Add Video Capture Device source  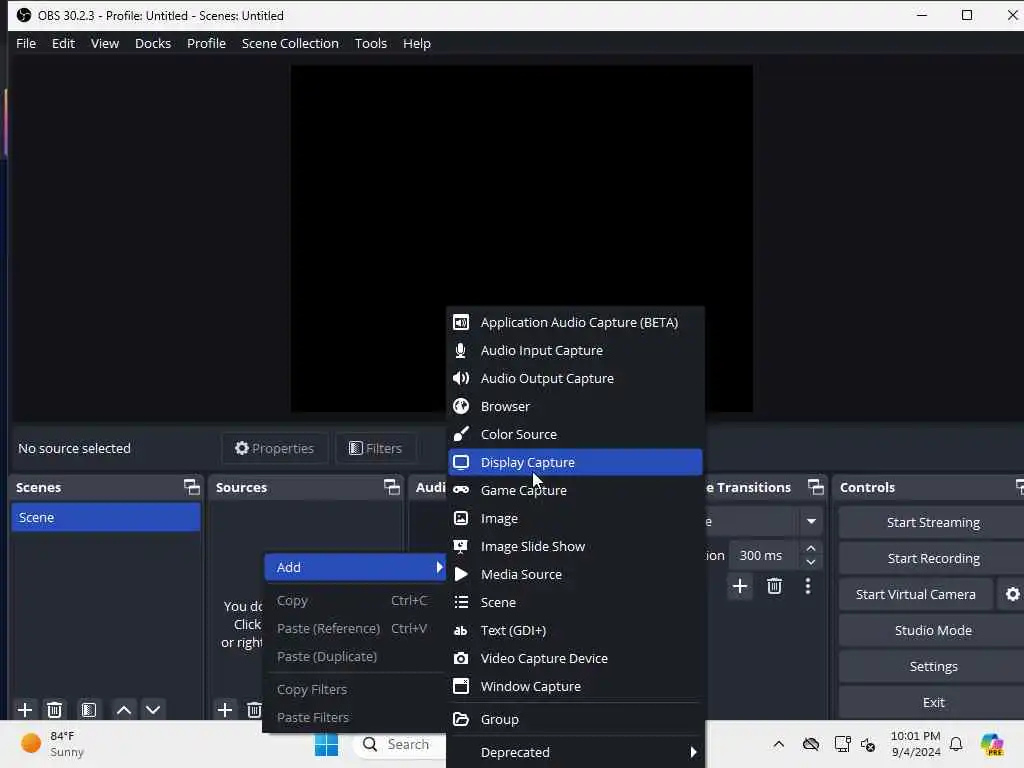click(x=575, y=658)
